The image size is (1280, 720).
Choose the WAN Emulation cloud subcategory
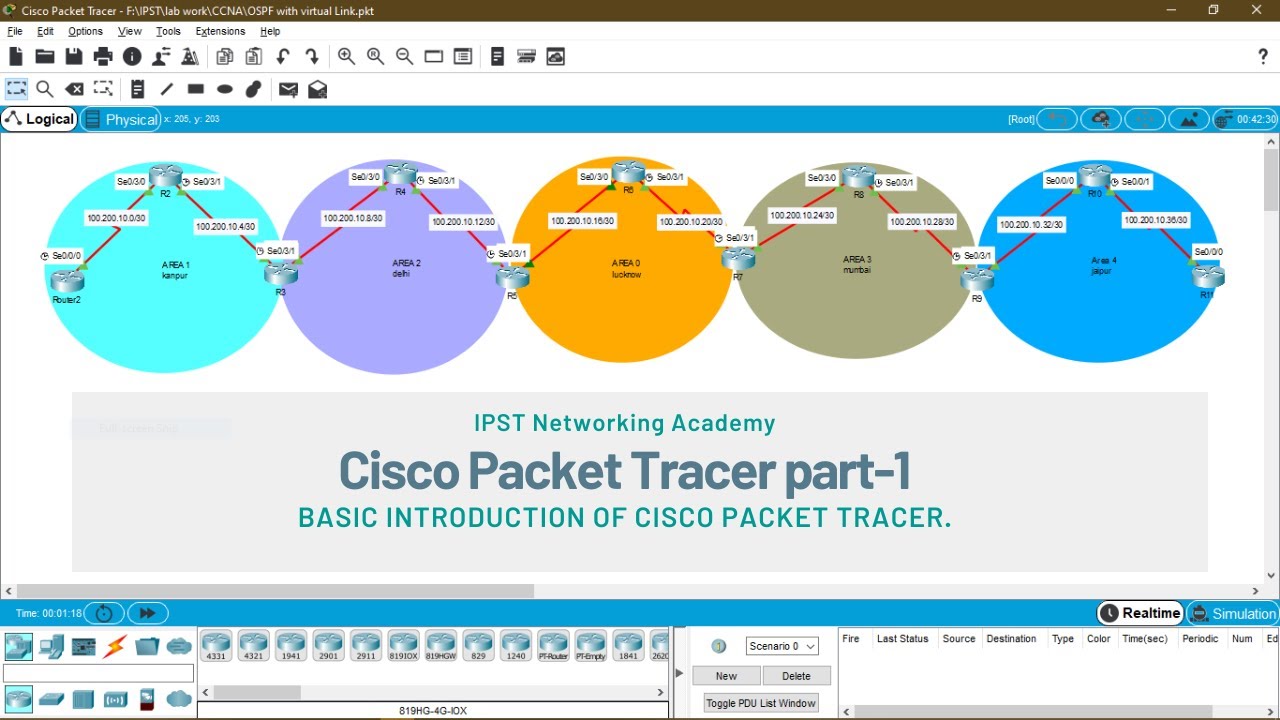(179, 698)
